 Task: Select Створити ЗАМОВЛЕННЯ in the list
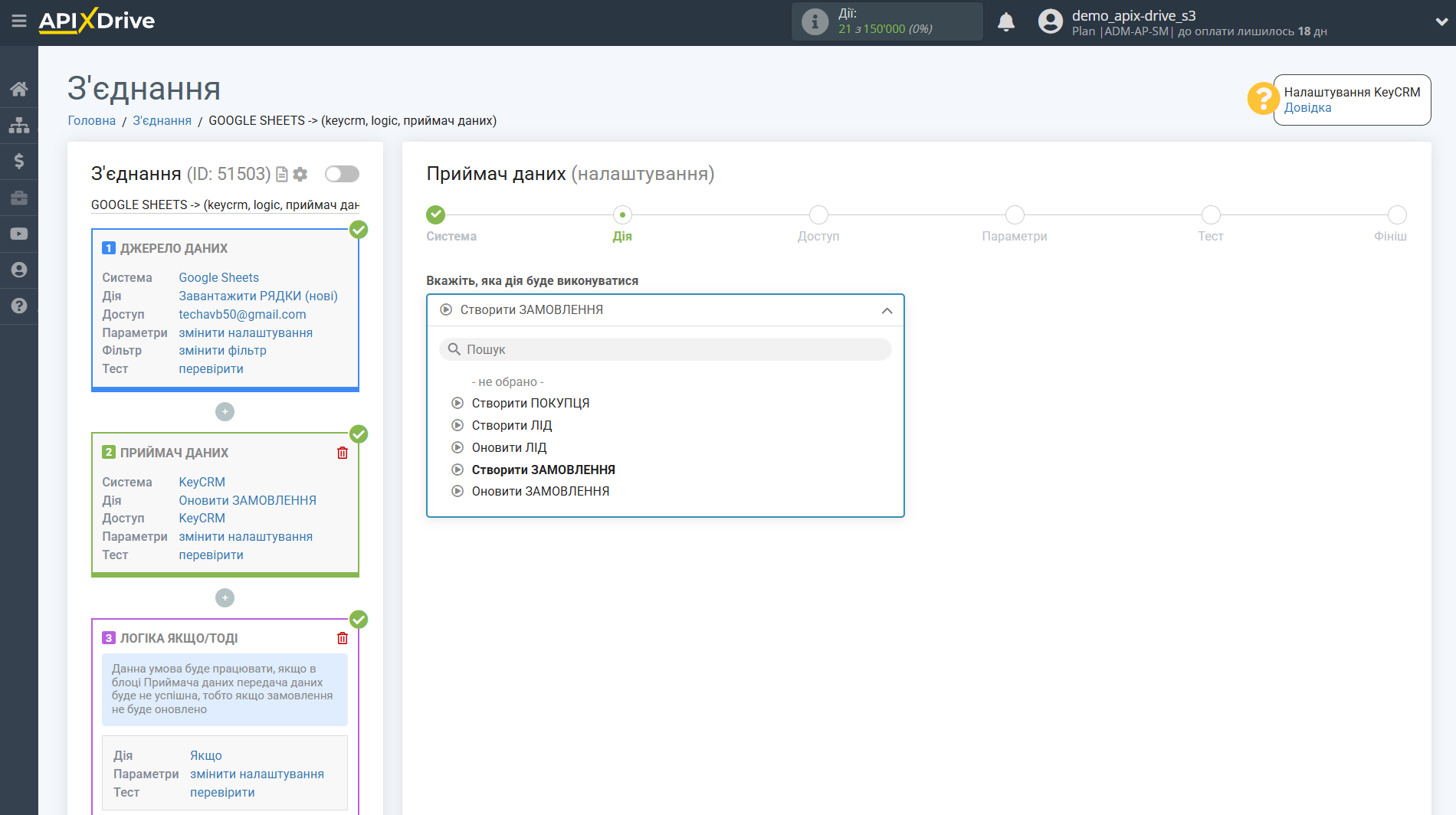543,470
